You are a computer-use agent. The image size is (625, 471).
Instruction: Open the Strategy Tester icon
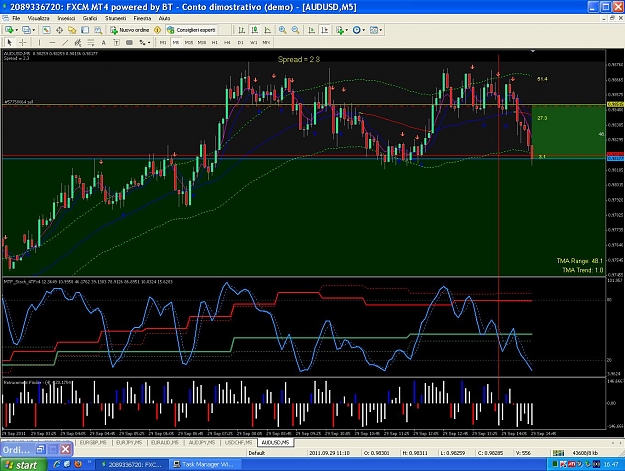(x=98, y=30)
